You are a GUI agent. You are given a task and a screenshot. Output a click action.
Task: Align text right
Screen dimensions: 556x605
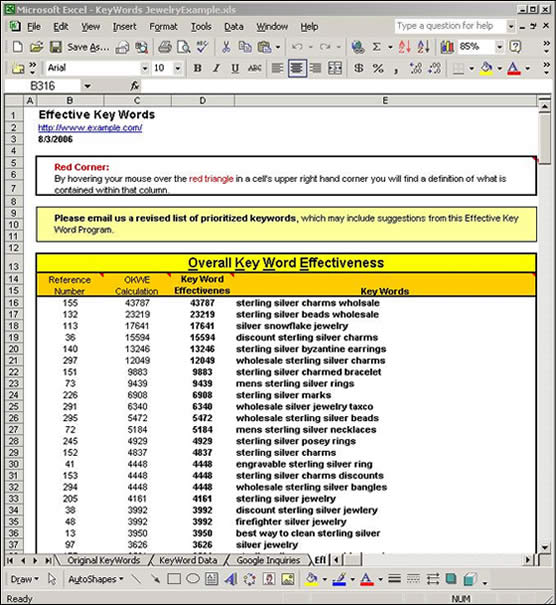[x=316, y=68]
